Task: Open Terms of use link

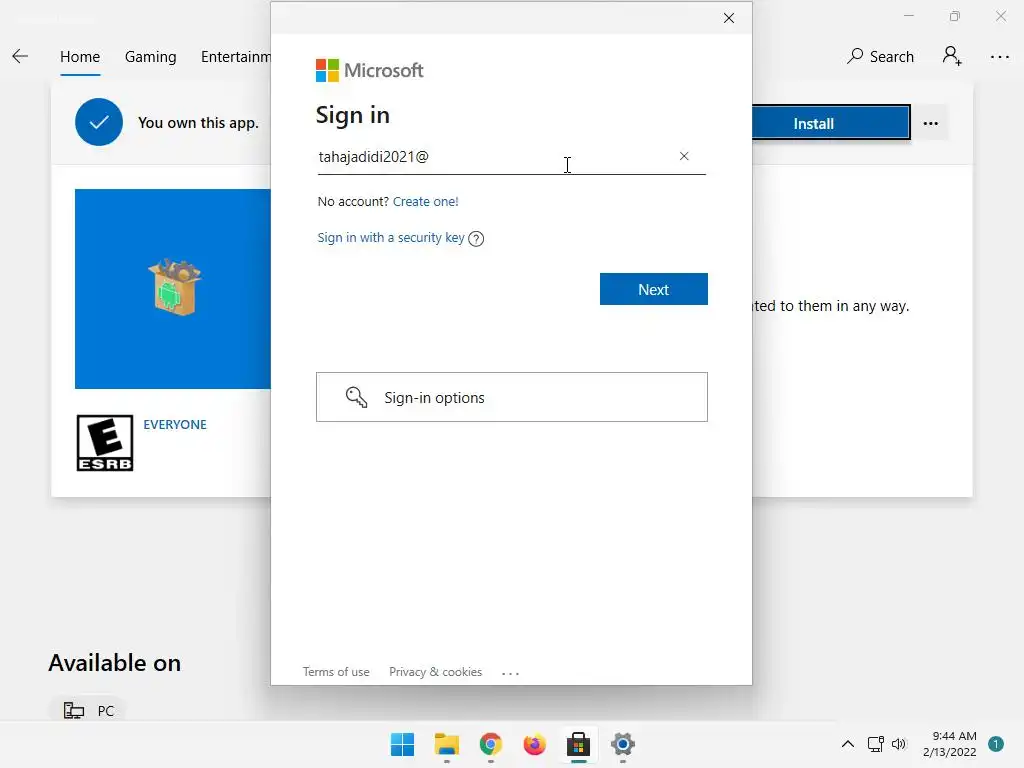Action: click(336, 672)
